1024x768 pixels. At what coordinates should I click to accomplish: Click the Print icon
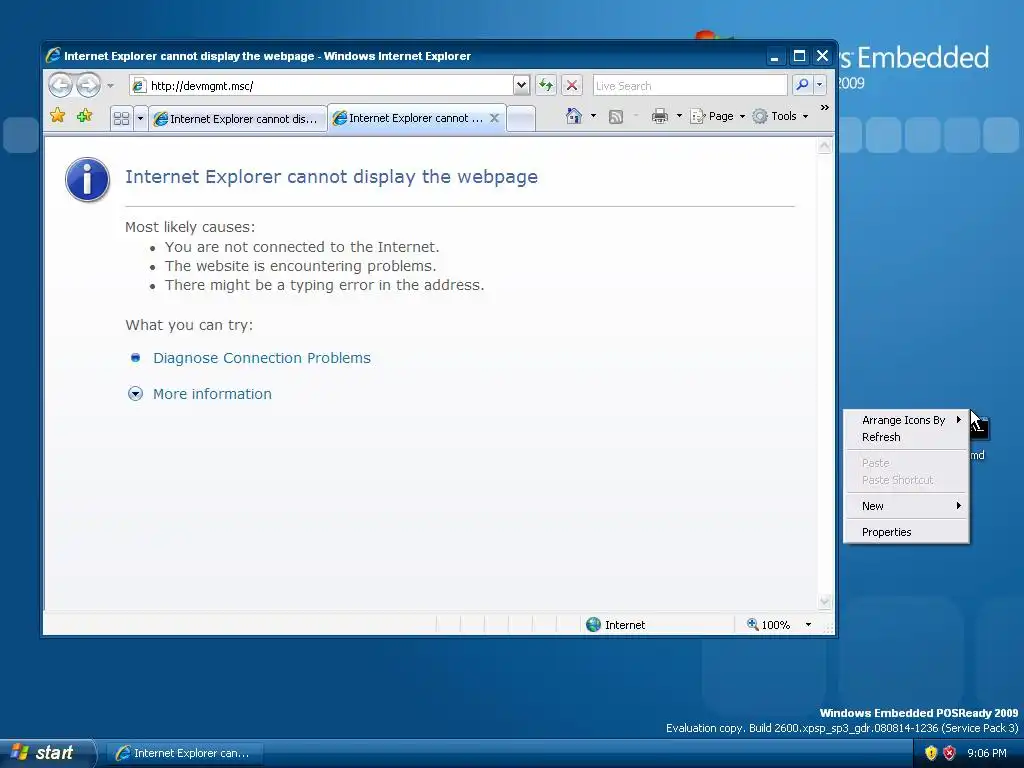[660, 116]
